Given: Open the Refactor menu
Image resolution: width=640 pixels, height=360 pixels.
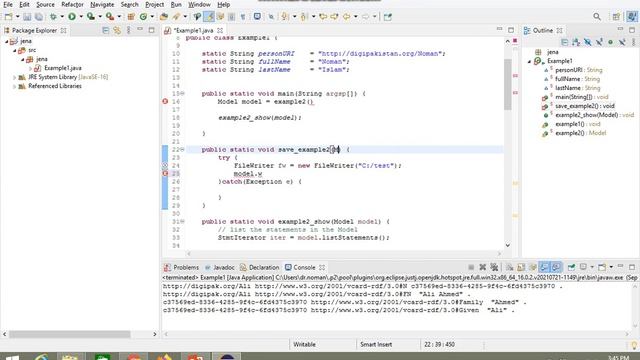Looking at the screenshot, I should pos(72,4).
